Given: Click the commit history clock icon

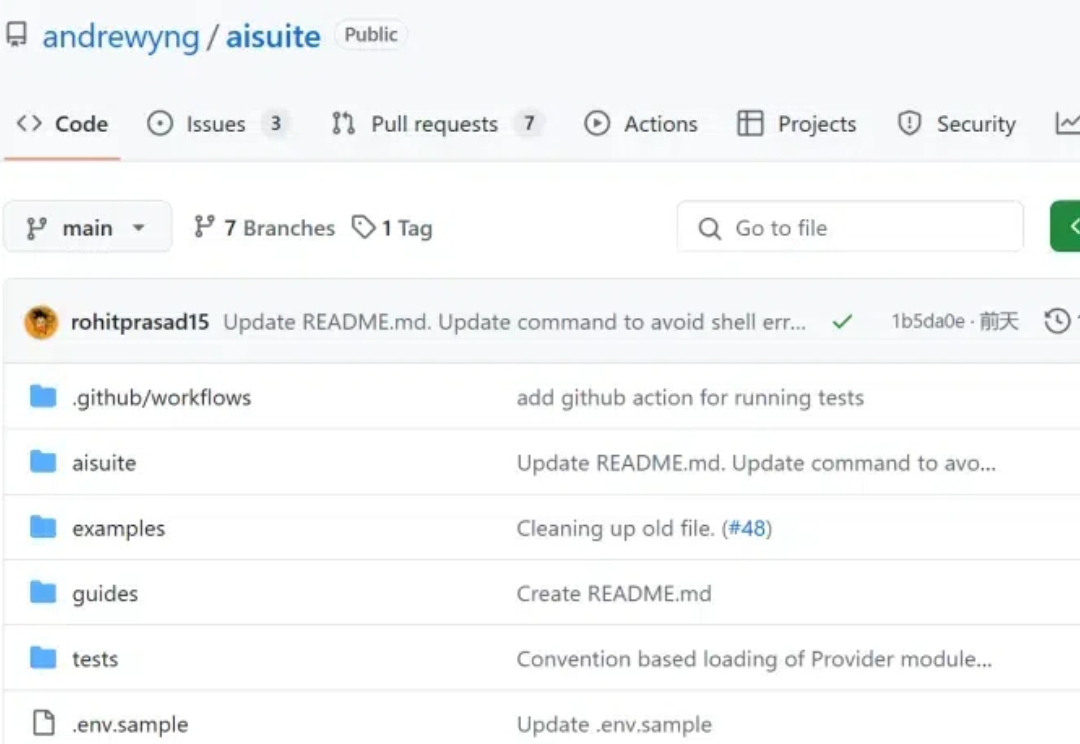Looking at the screenshot, I should pos(1057,322).
